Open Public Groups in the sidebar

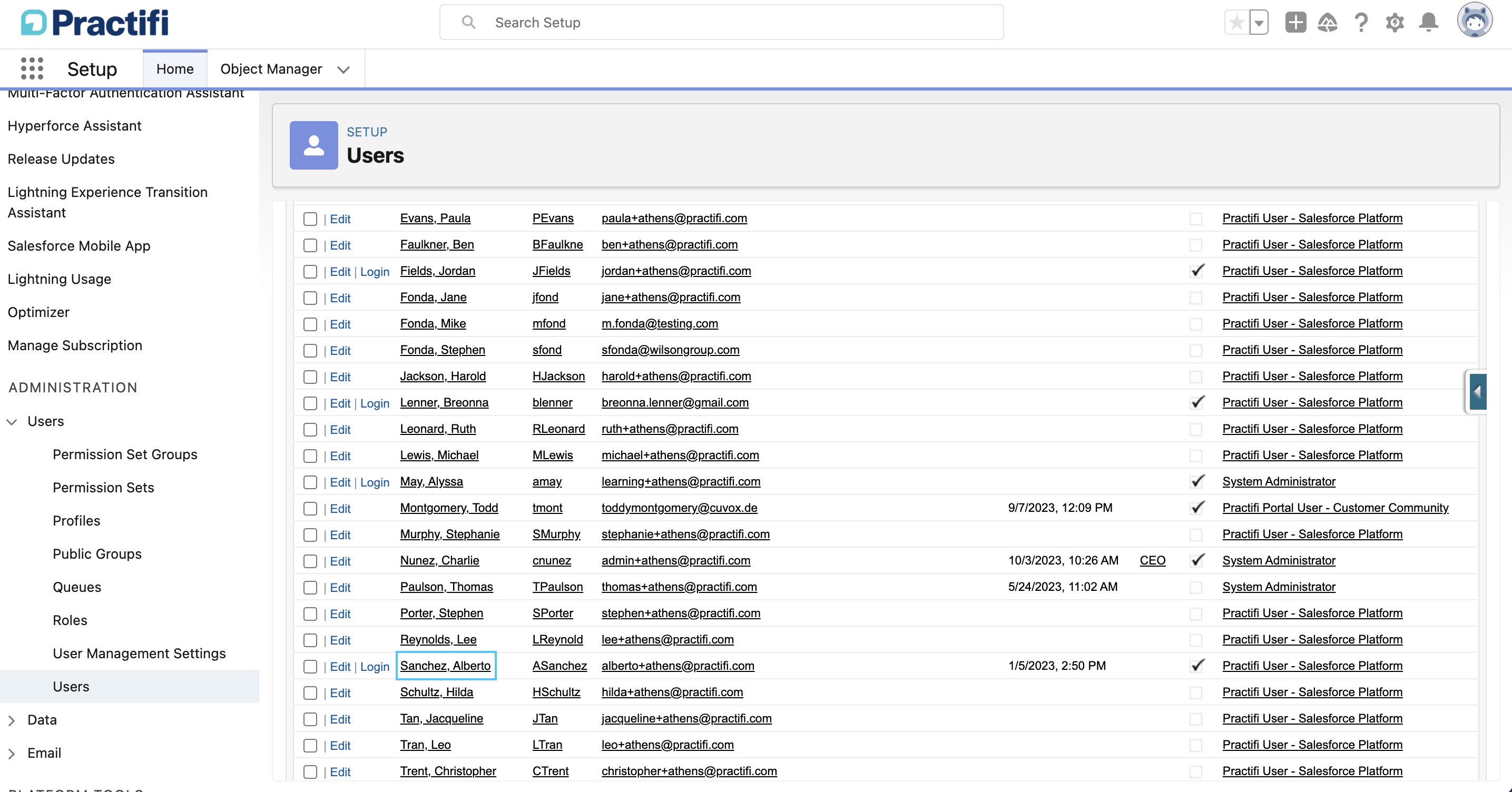[x=97, y=554]
